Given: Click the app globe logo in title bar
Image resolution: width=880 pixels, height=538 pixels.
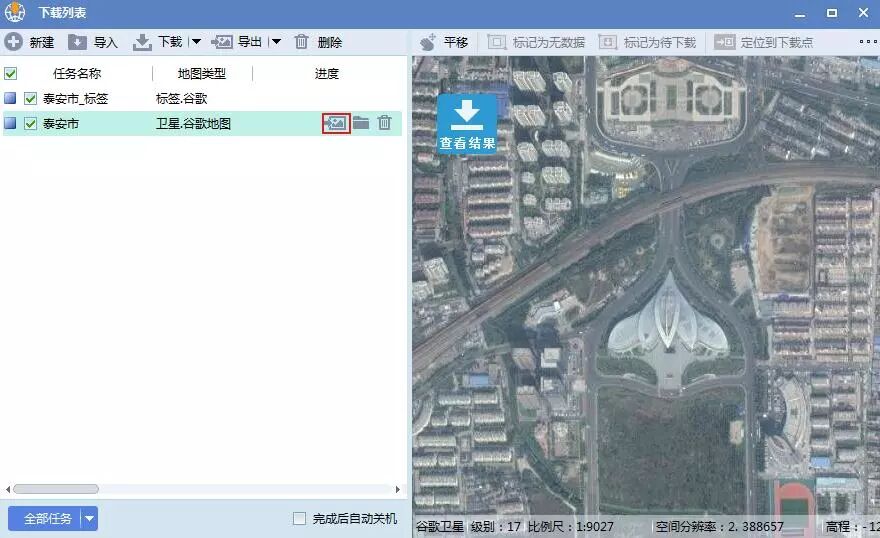Looking at the screenshot, I should [15, 12].
